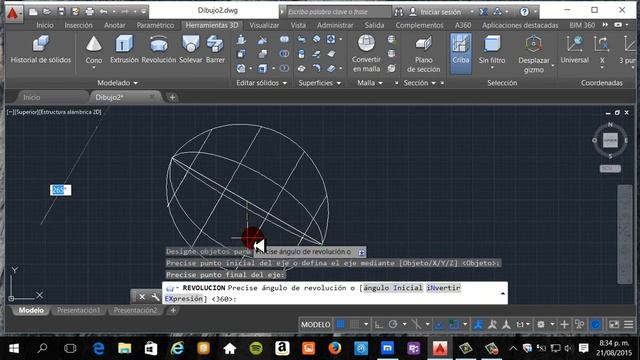
Task: Select the Cono solid tool
Action: 93,50
